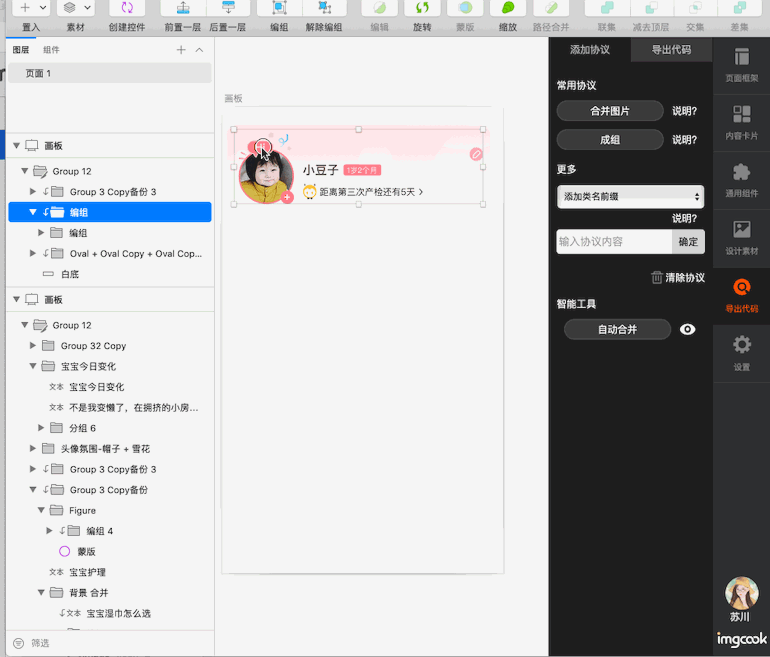Send backward with 后置一层 icon

[228, 8]
